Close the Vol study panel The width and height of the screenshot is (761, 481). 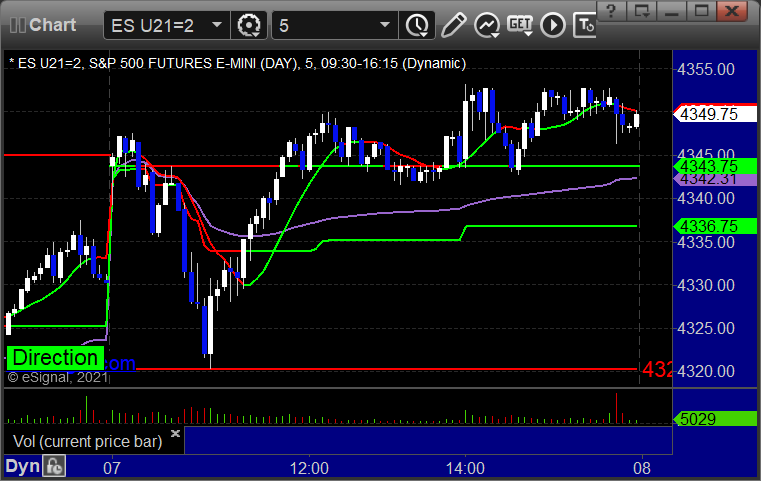(x=175, y=433)
